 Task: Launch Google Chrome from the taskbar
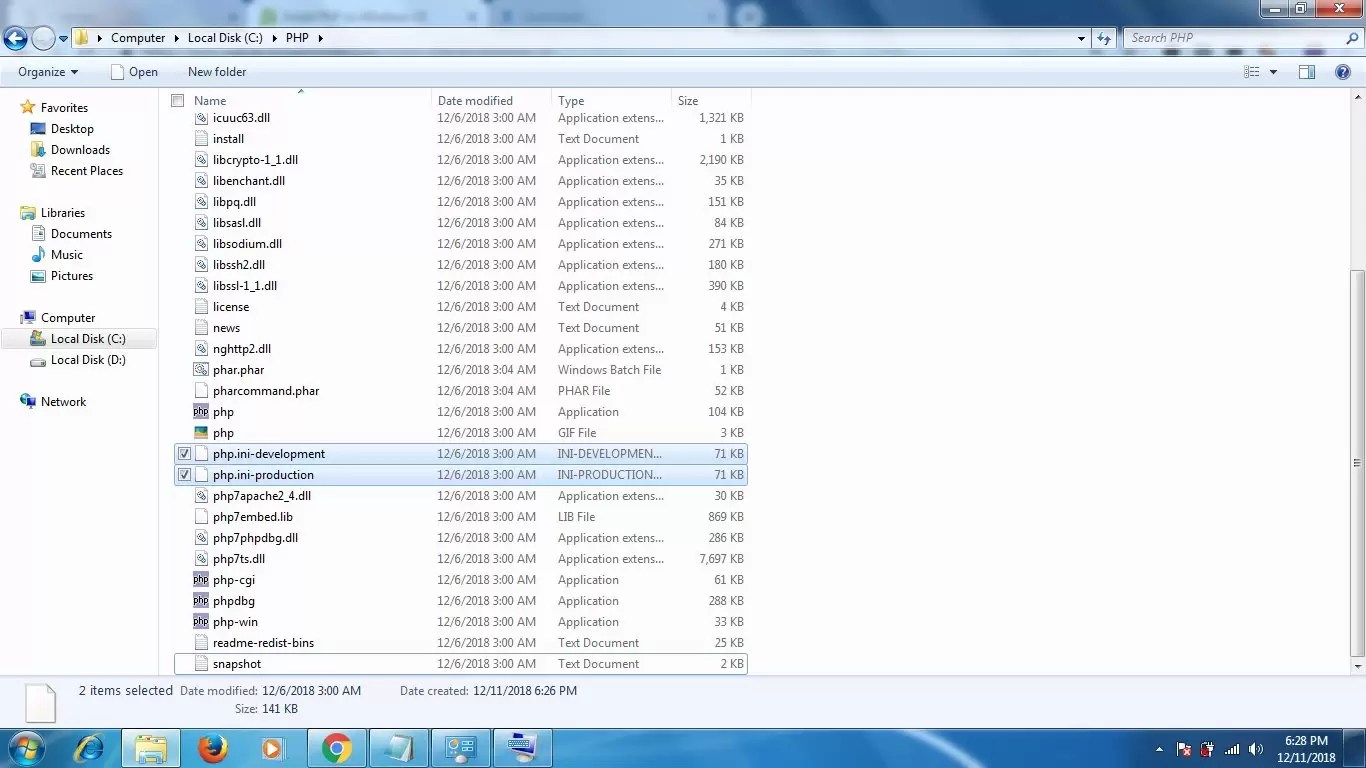click(x=336, y=748)
